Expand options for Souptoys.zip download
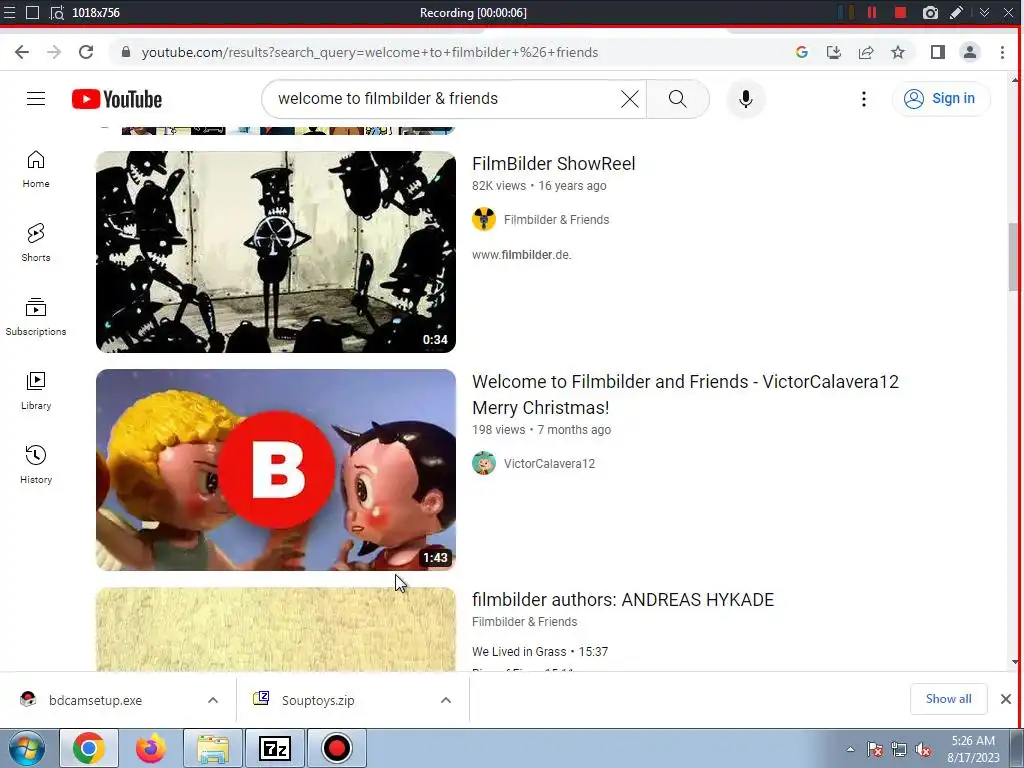Viewport: 1024px width, 768px height. coord(446,700)
